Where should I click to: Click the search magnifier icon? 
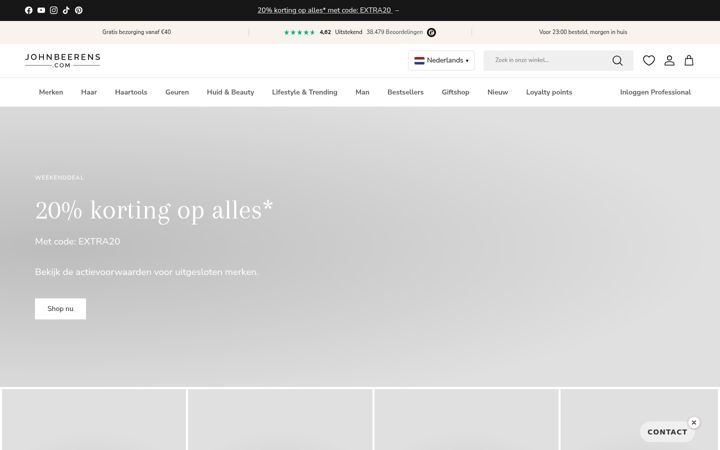coord(617,61)
